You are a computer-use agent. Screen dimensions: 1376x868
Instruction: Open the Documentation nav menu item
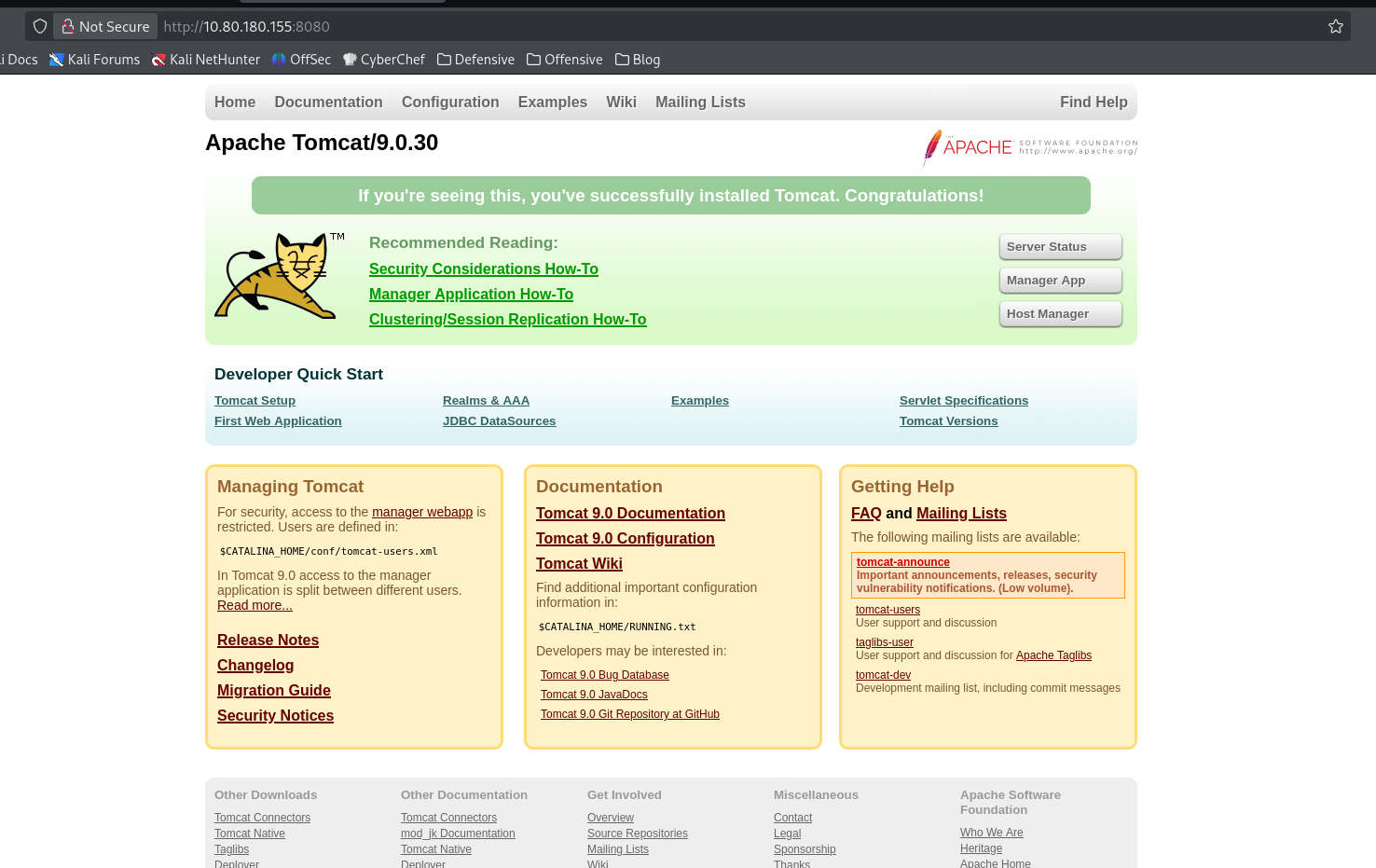click(x=328, y=103)
